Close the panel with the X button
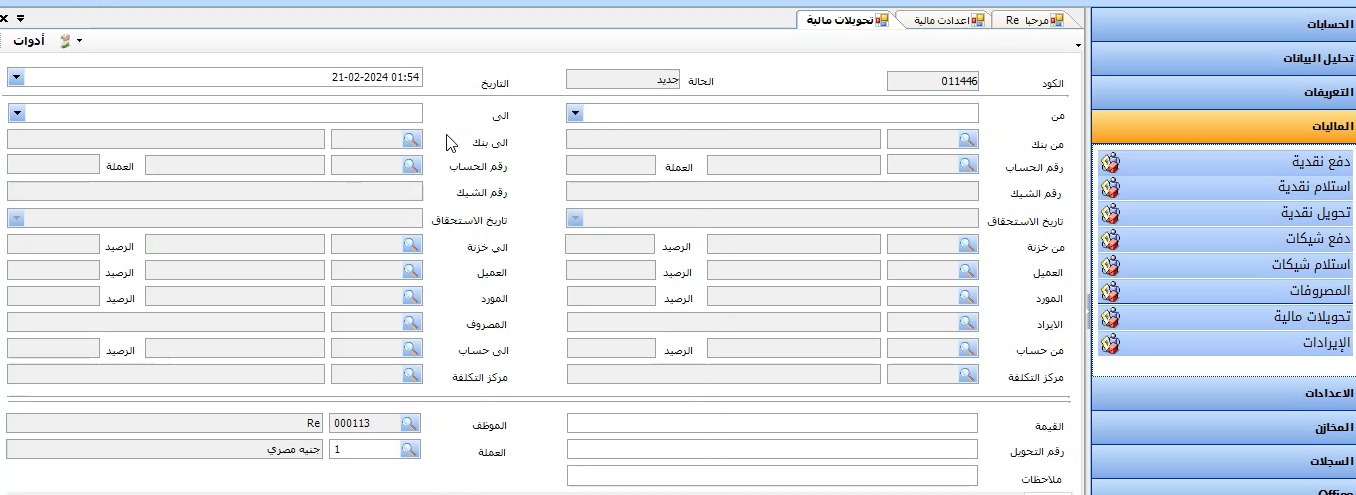 click(x=5, y=18)
